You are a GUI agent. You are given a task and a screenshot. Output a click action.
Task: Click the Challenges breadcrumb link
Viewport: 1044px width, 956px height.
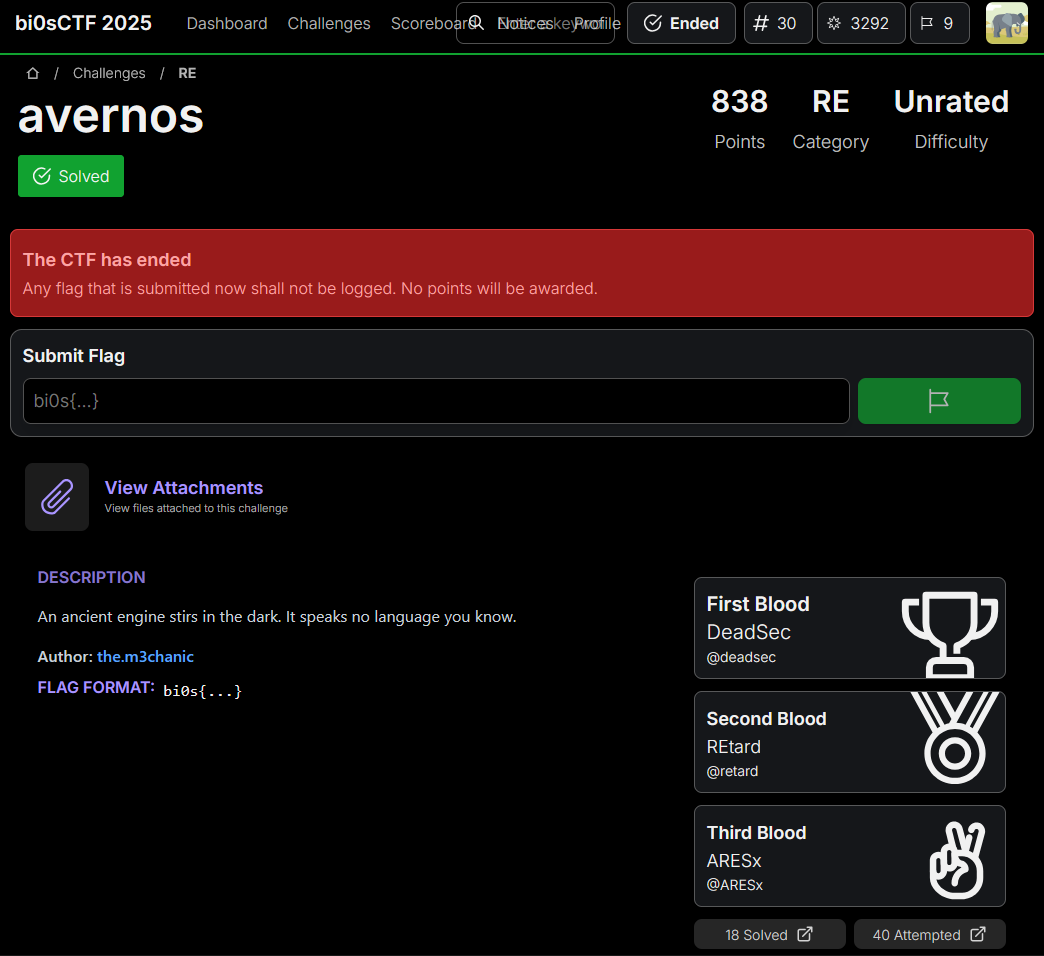click(109, 73)
